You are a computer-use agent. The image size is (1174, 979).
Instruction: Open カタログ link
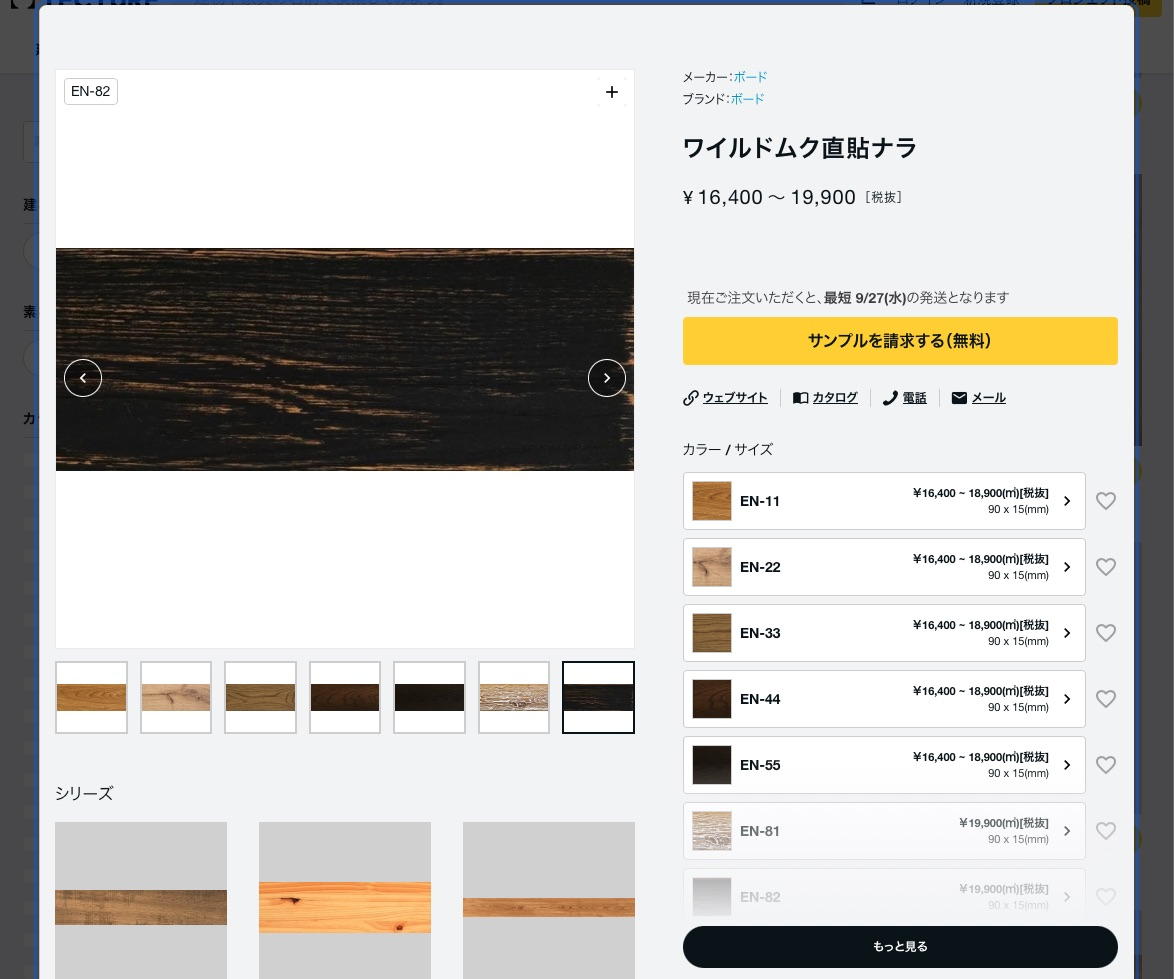point(835,397)
